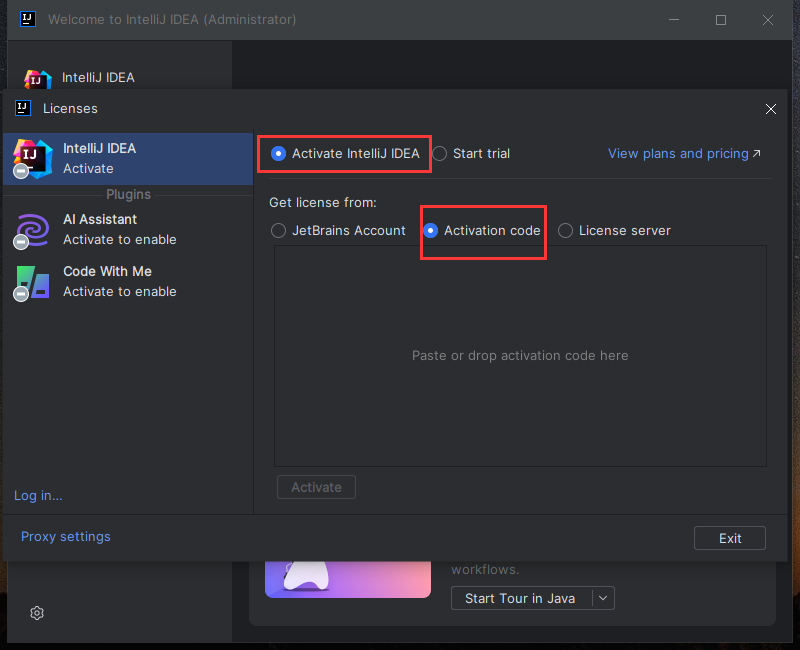Select the License server option

(565, 230)
